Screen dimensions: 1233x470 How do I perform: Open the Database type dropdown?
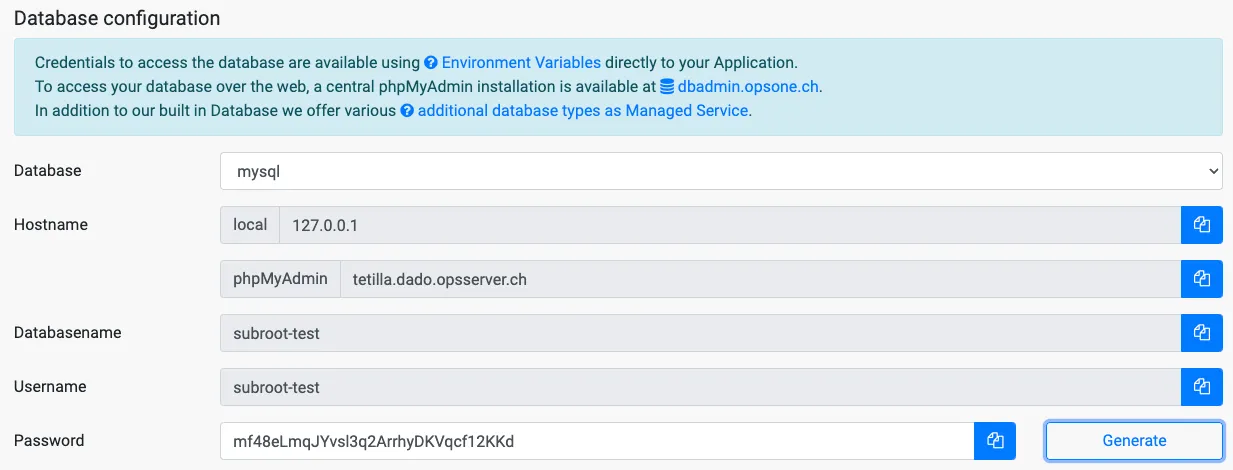click(721, 171)
